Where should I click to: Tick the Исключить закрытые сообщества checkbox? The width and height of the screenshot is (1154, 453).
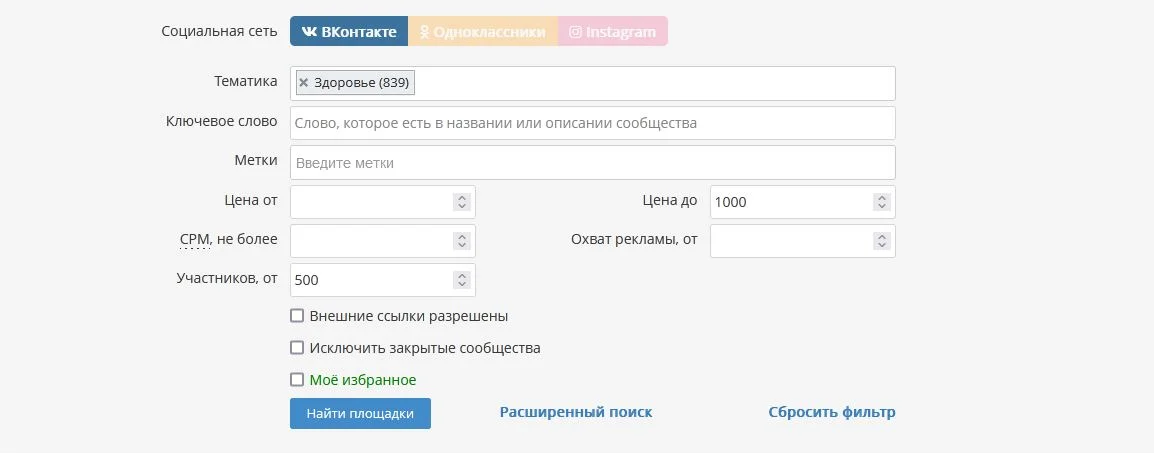297,348
